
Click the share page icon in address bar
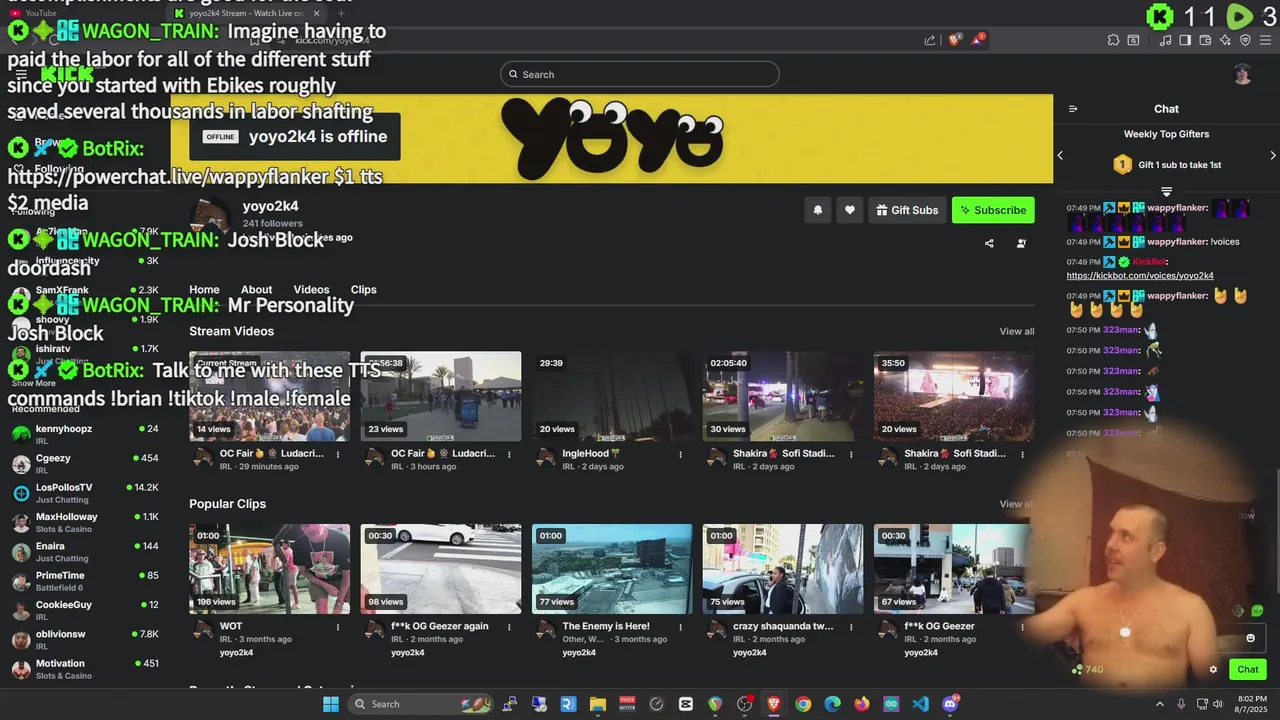click(x=930, y=40)
